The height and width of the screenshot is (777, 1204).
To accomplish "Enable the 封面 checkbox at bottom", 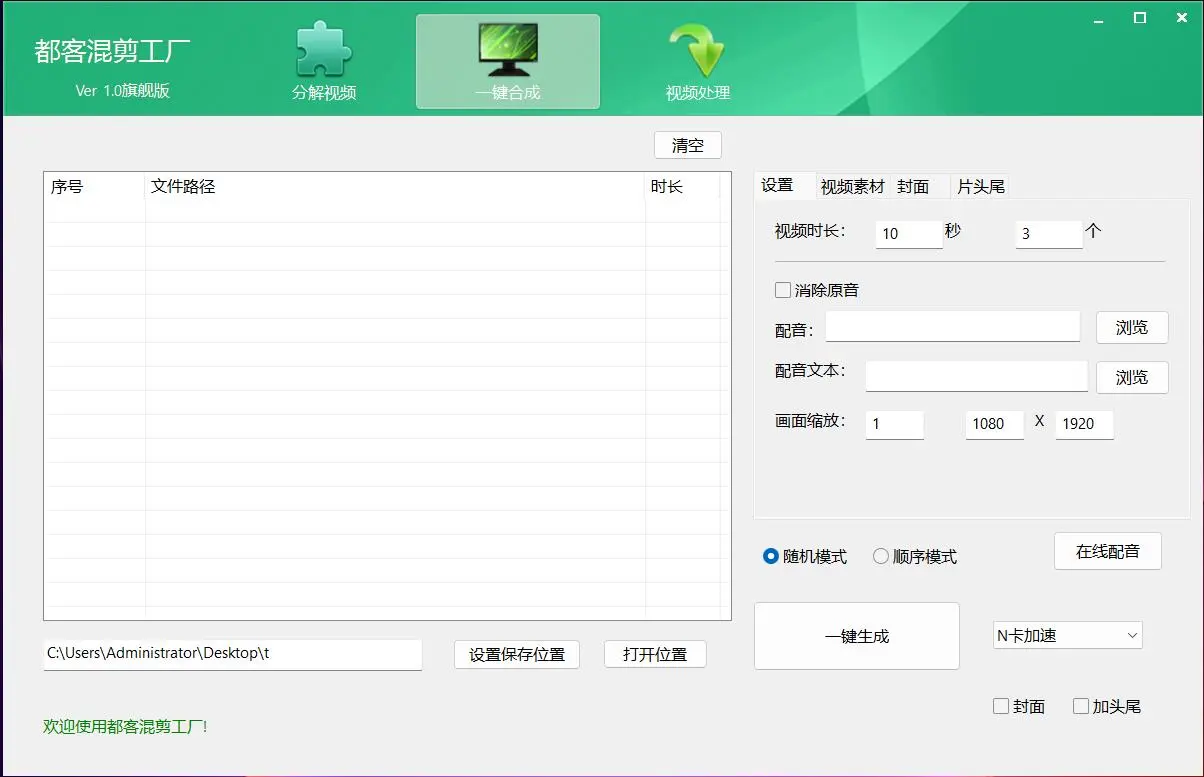I will [x=1001, y=706].
